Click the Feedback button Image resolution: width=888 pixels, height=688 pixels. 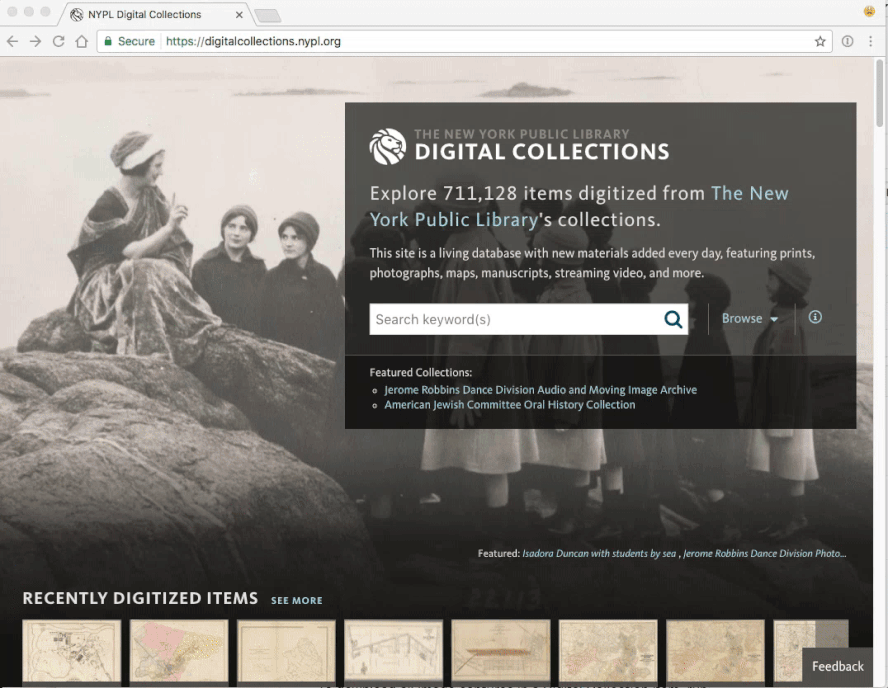pyautogui.click(x=838, y=666)
